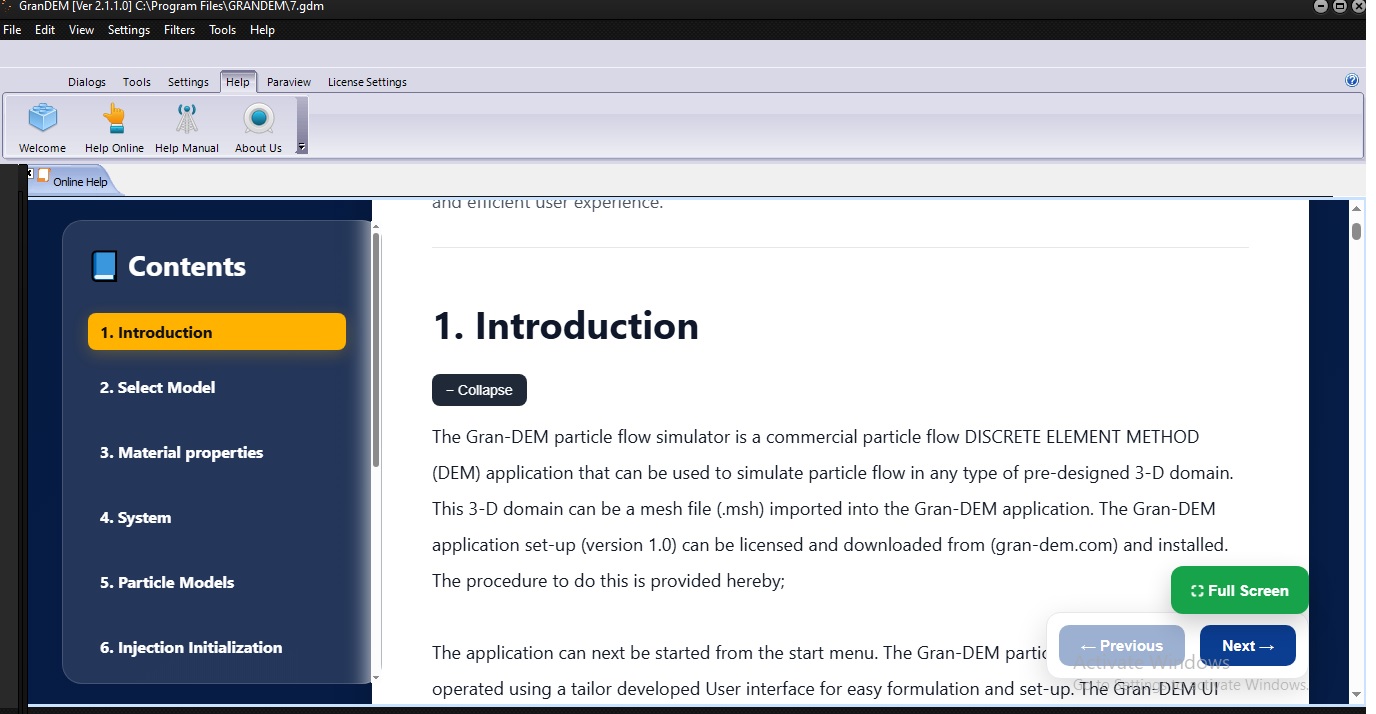Open the File menu
Viewport: 1376px width, 714px height.
[x=12, y=30]
